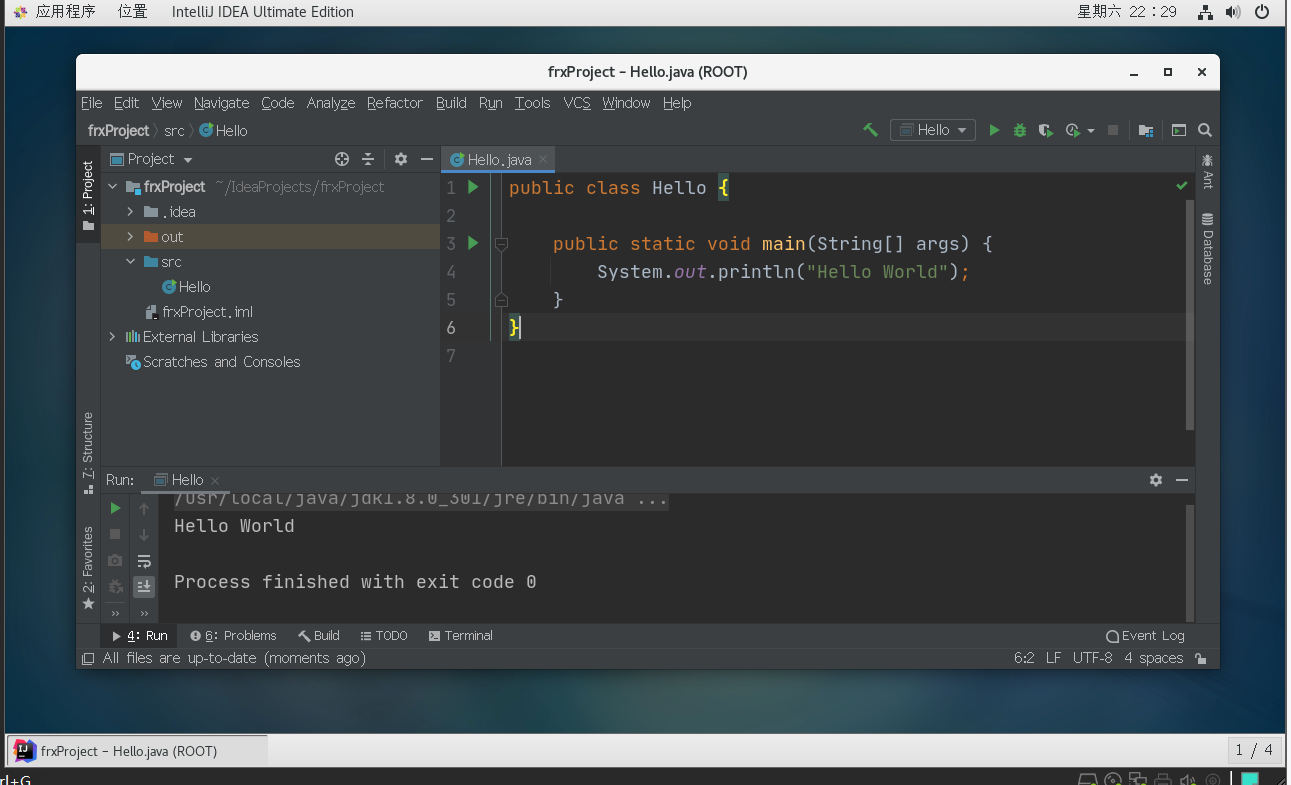Click the LF line separator indicator
This screenshot has height=785, width=1291.
click(x=1053, y=658)
